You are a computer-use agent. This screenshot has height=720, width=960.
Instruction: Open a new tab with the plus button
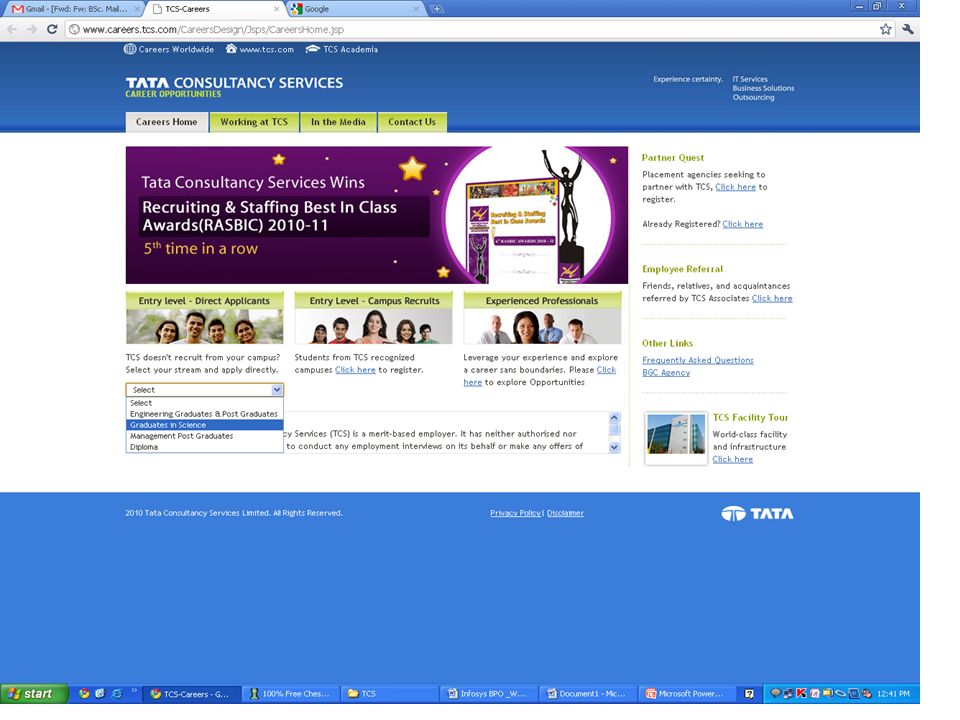tap(437, 9)
